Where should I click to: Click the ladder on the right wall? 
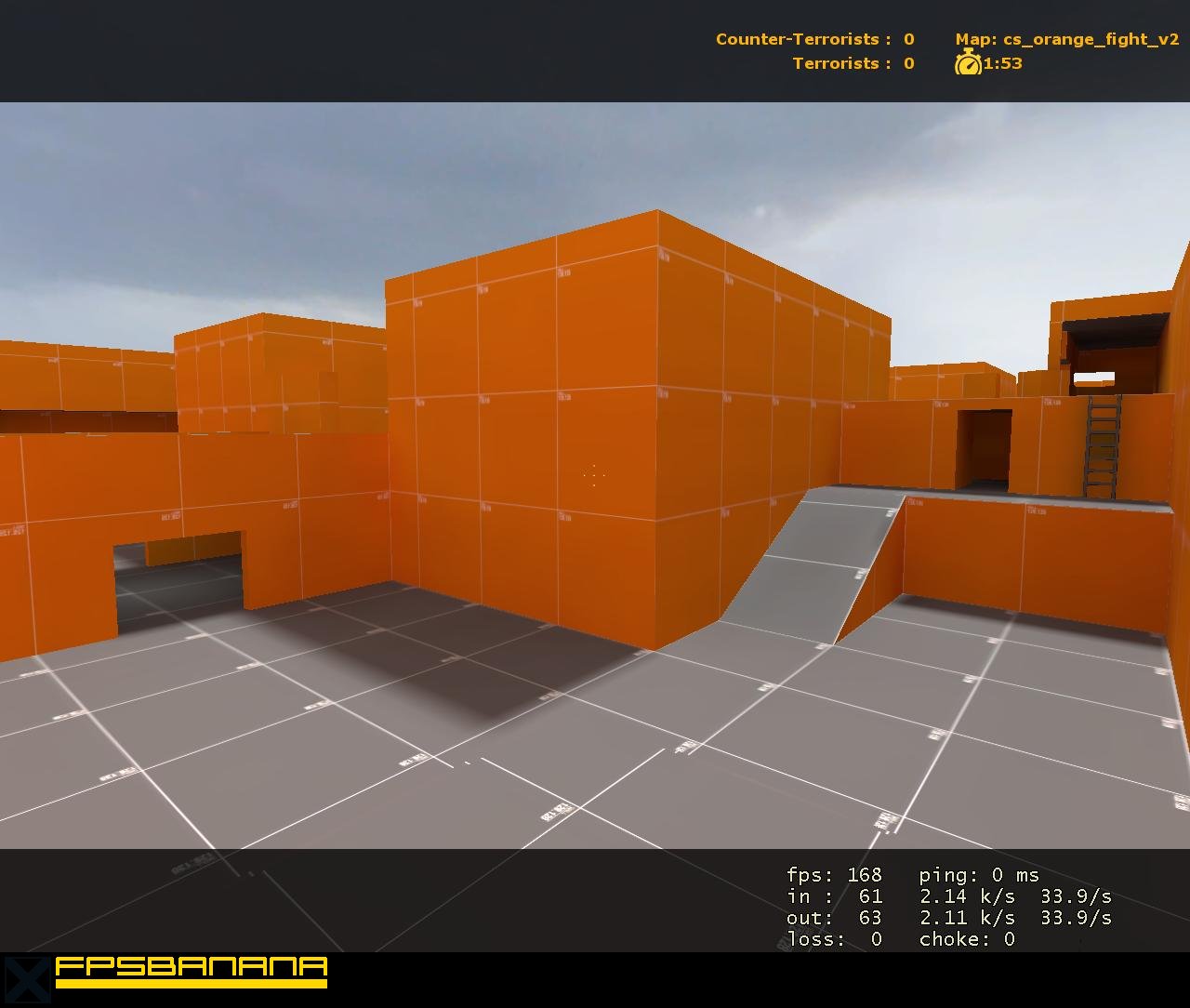1103,446
